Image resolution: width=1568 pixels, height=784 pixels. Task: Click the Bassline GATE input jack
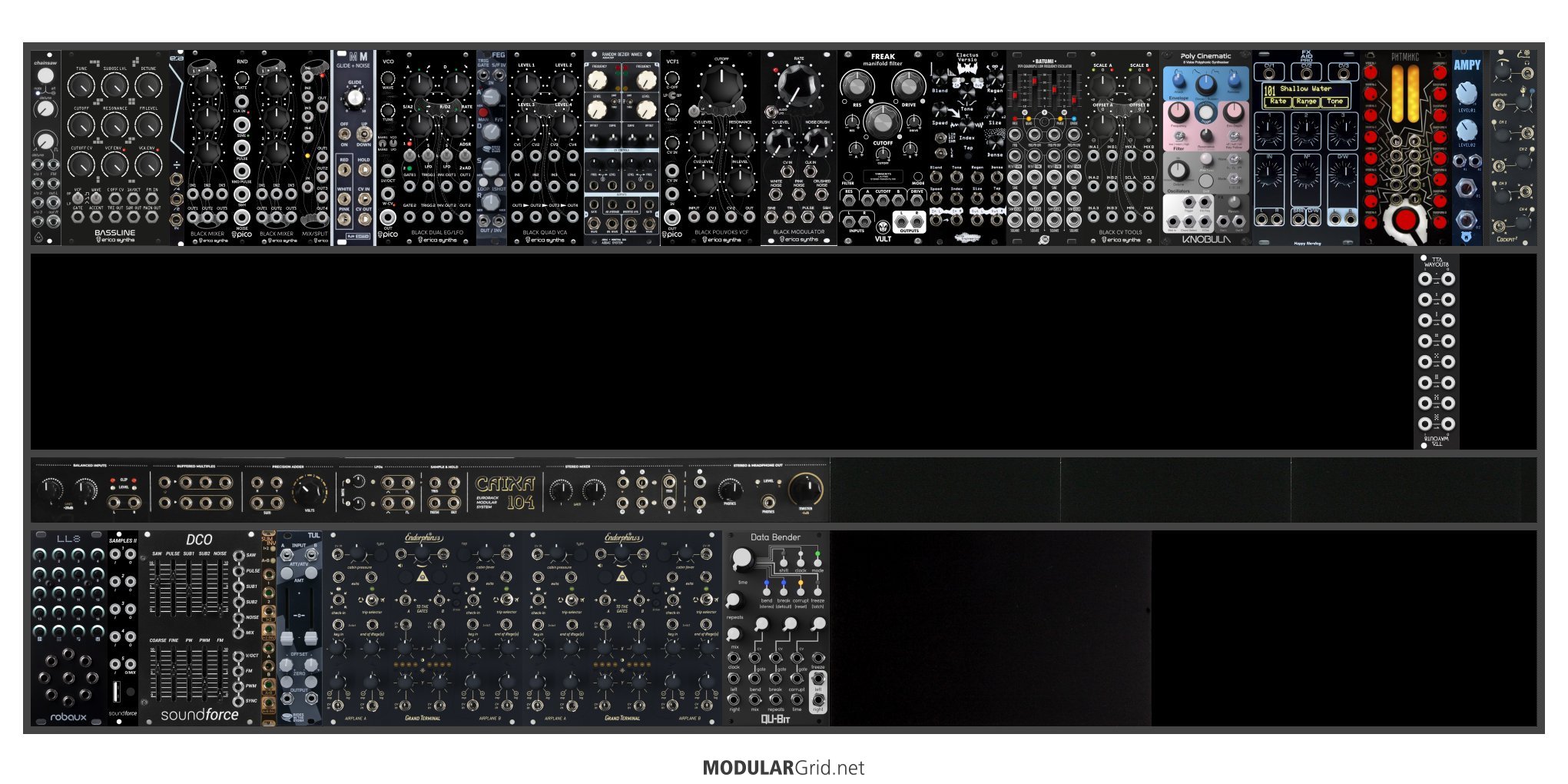(78, 217)
